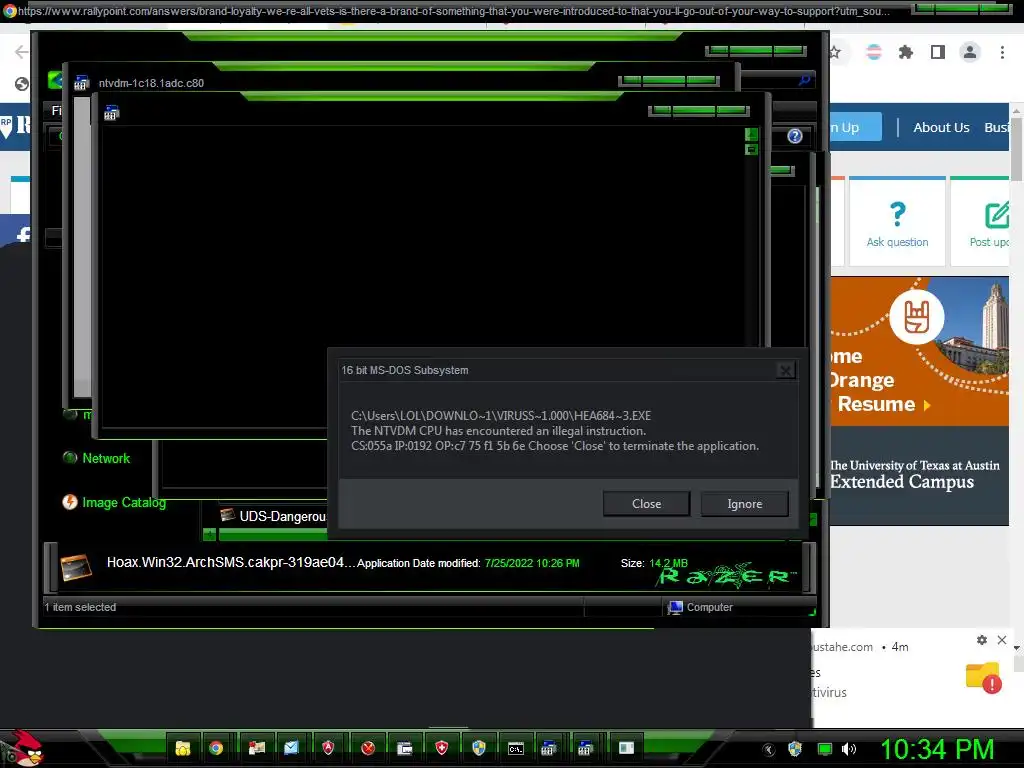The image size is (1024, 768).
Task: Open the file explorer folder taskbar icon
Action: click(183, 748)
